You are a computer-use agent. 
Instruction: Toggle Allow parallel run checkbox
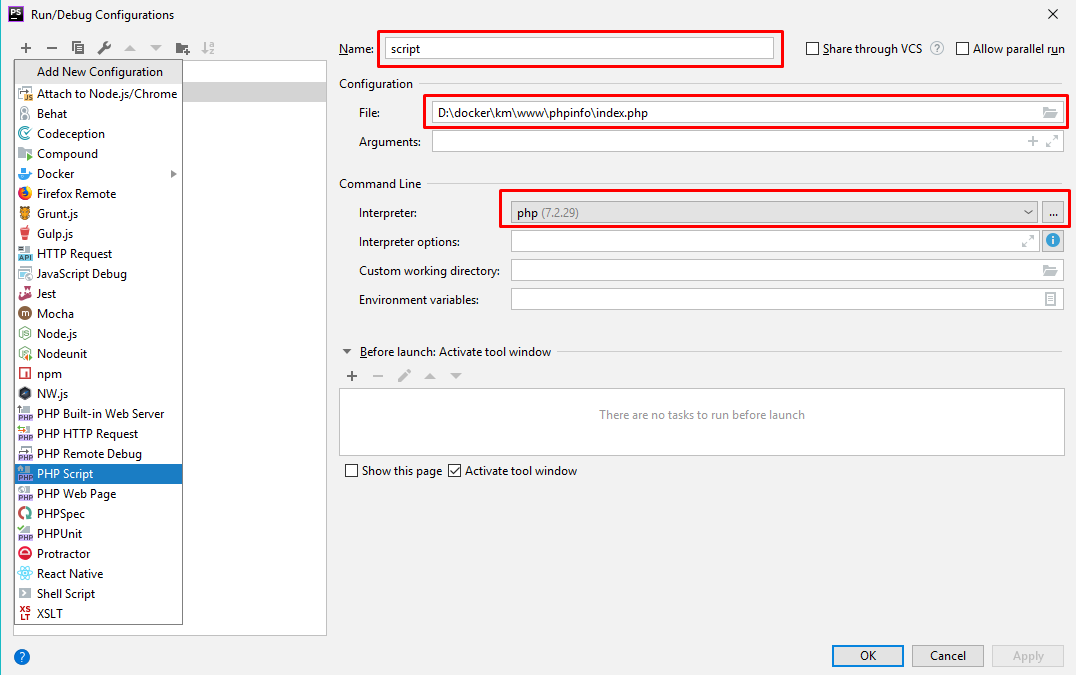[963, 49]
